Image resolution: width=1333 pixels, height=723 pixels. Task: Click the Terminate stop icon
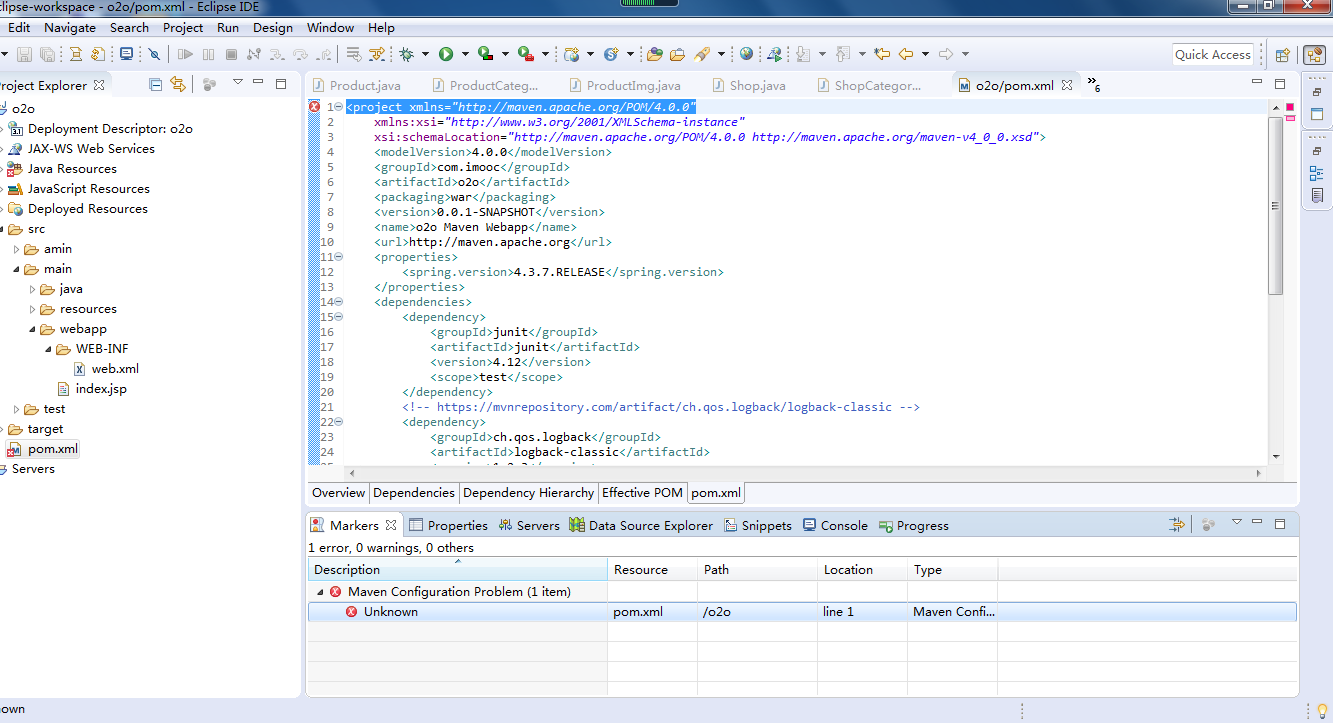231,54
